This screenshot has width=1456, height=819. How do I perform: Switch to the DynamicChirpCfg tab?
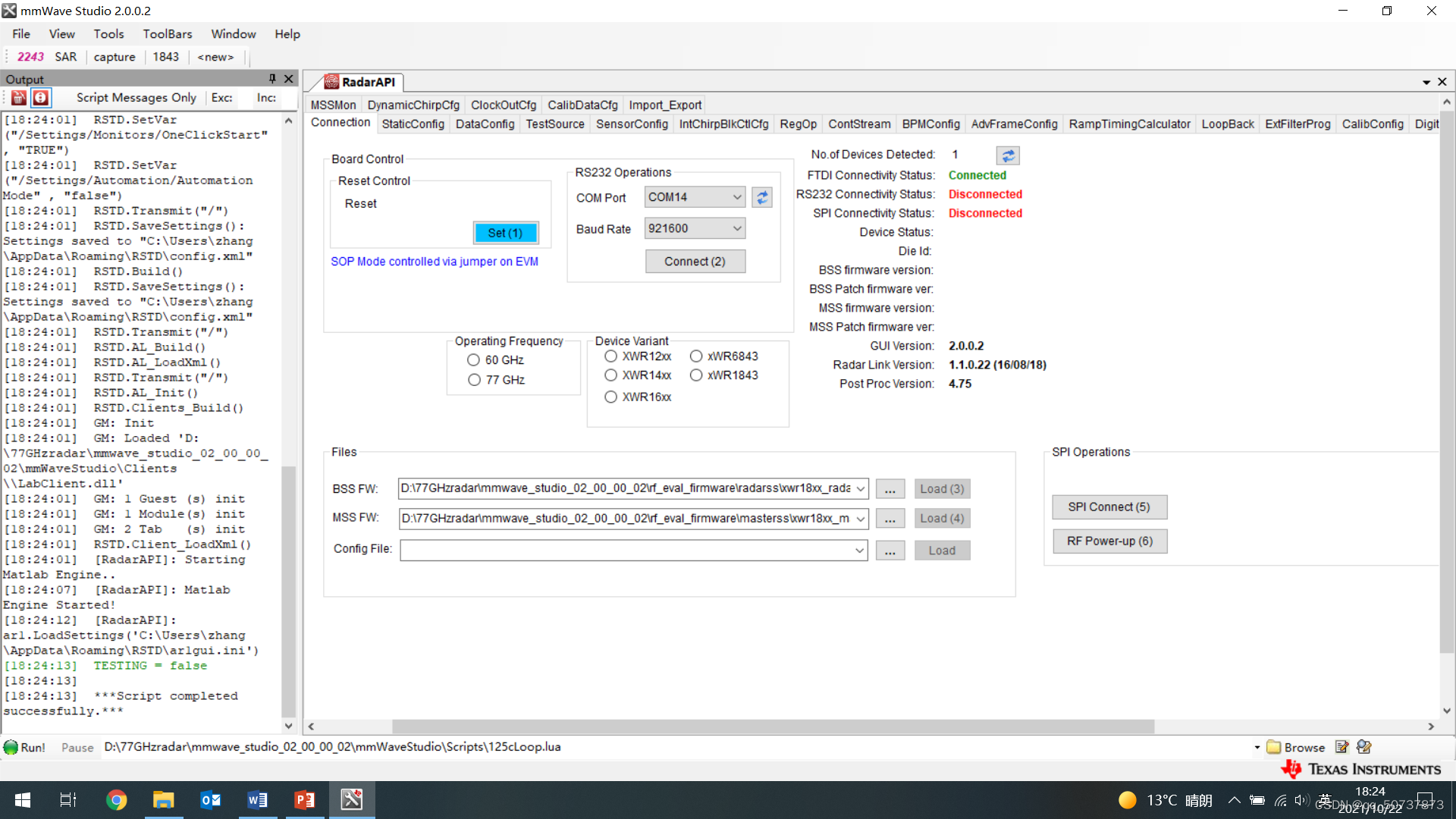tap(413, 105)
